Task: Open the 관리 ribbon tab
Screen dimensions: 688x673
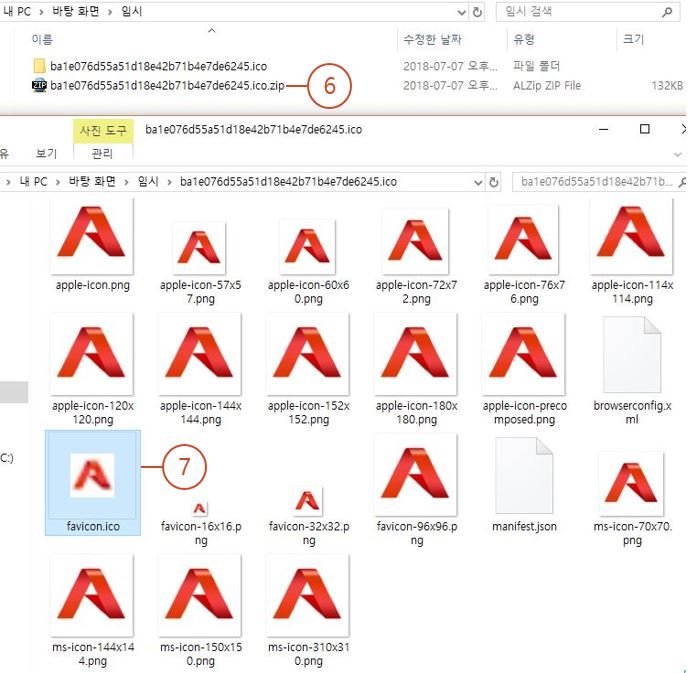Action: point(103,154)
